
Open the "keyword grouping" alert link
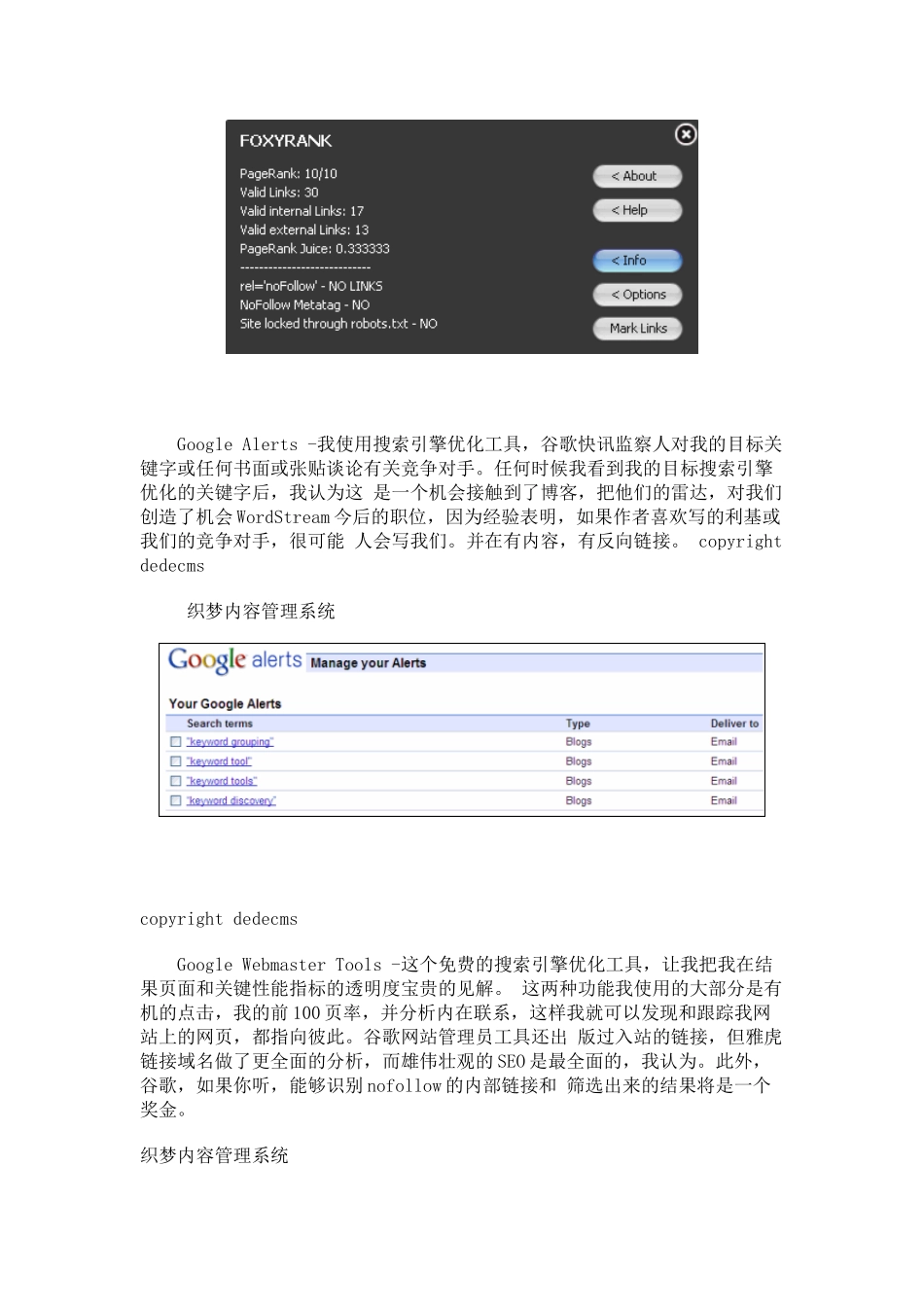click(230, 742)
